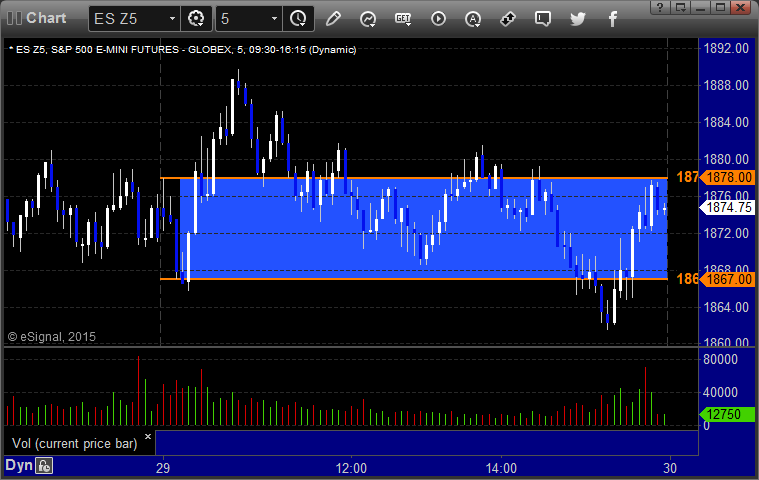Screen dimensions: 759x480
Task: Open the GET tools menu
Action: click(x=403, y=19)
